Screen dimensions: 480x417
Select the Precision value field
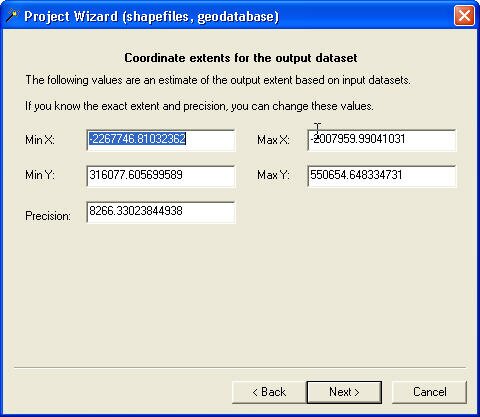161,212
